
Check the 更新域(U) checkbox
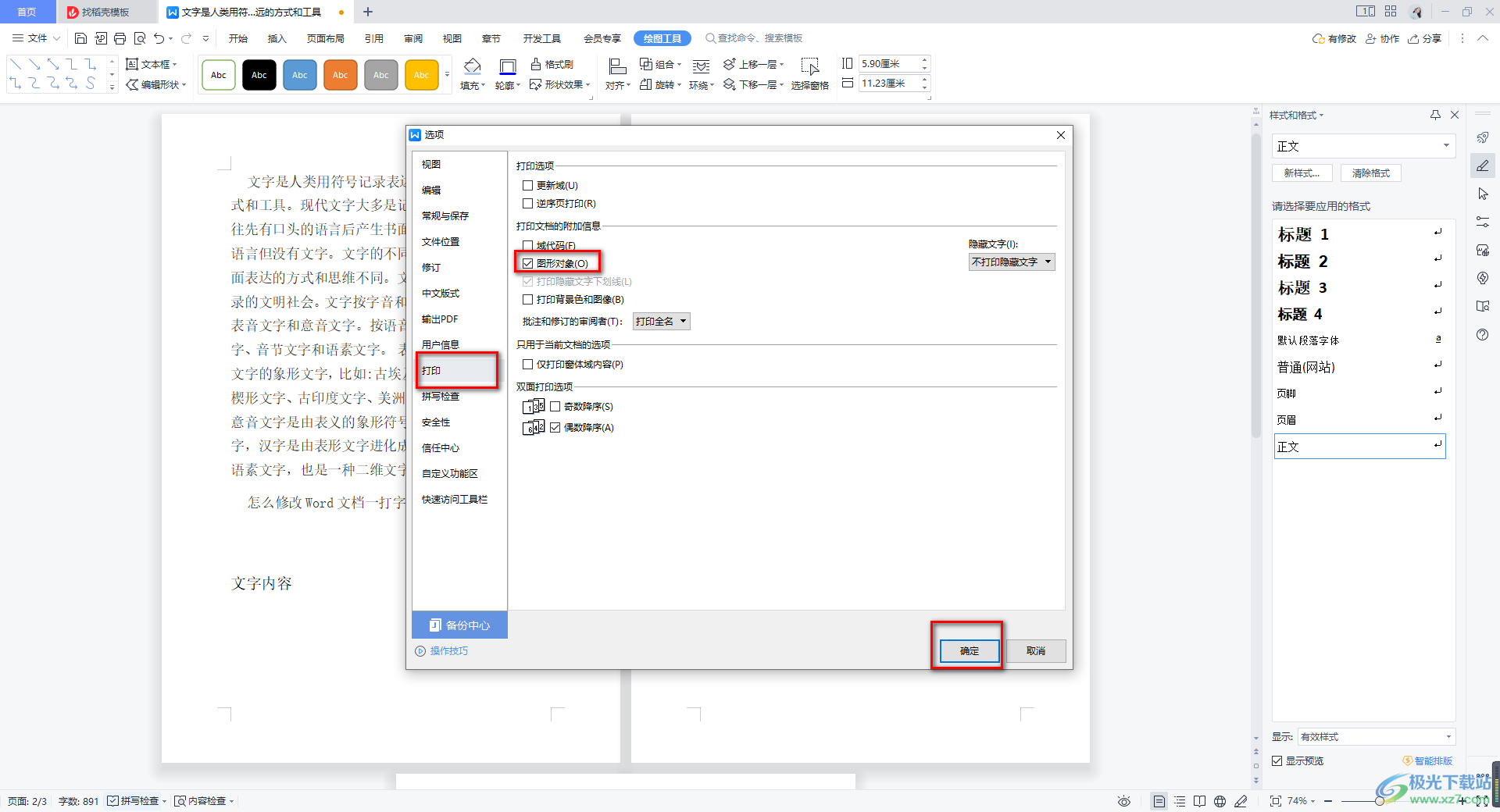point(528,186)
